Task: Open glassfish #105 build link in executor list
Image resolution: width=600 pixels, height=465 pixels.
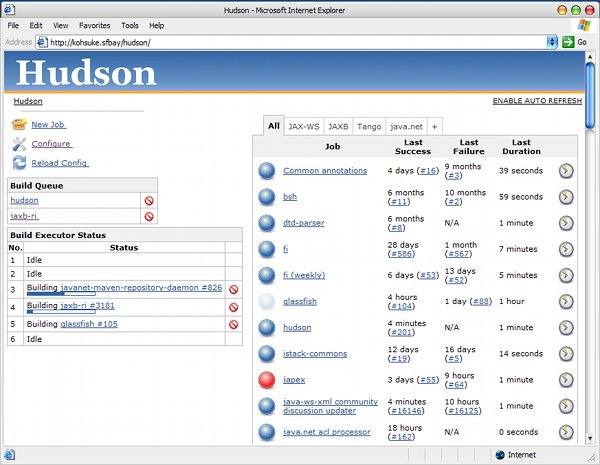Action: click(89, 324)
